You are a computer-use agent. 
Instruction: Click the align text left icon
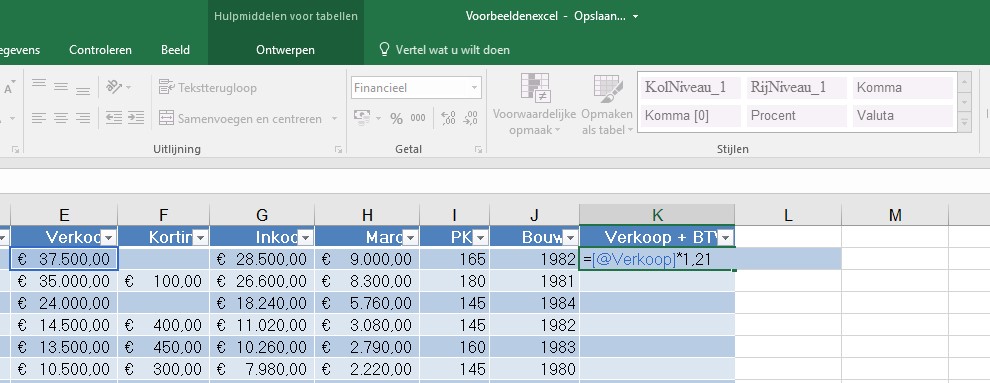[x=39, y=118]
